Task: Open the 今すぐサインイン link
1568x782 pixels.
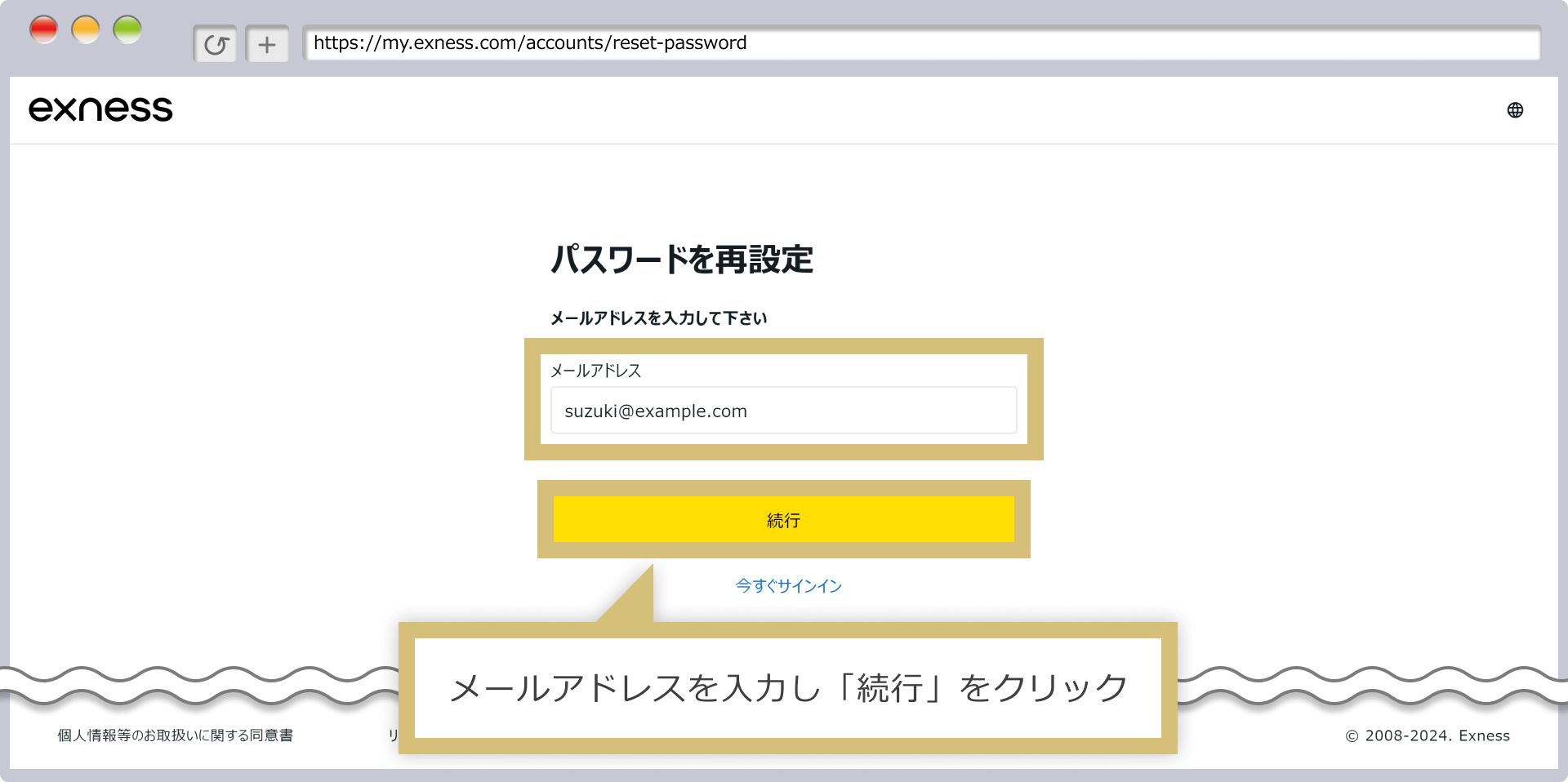Action: [x=788, y=586]
